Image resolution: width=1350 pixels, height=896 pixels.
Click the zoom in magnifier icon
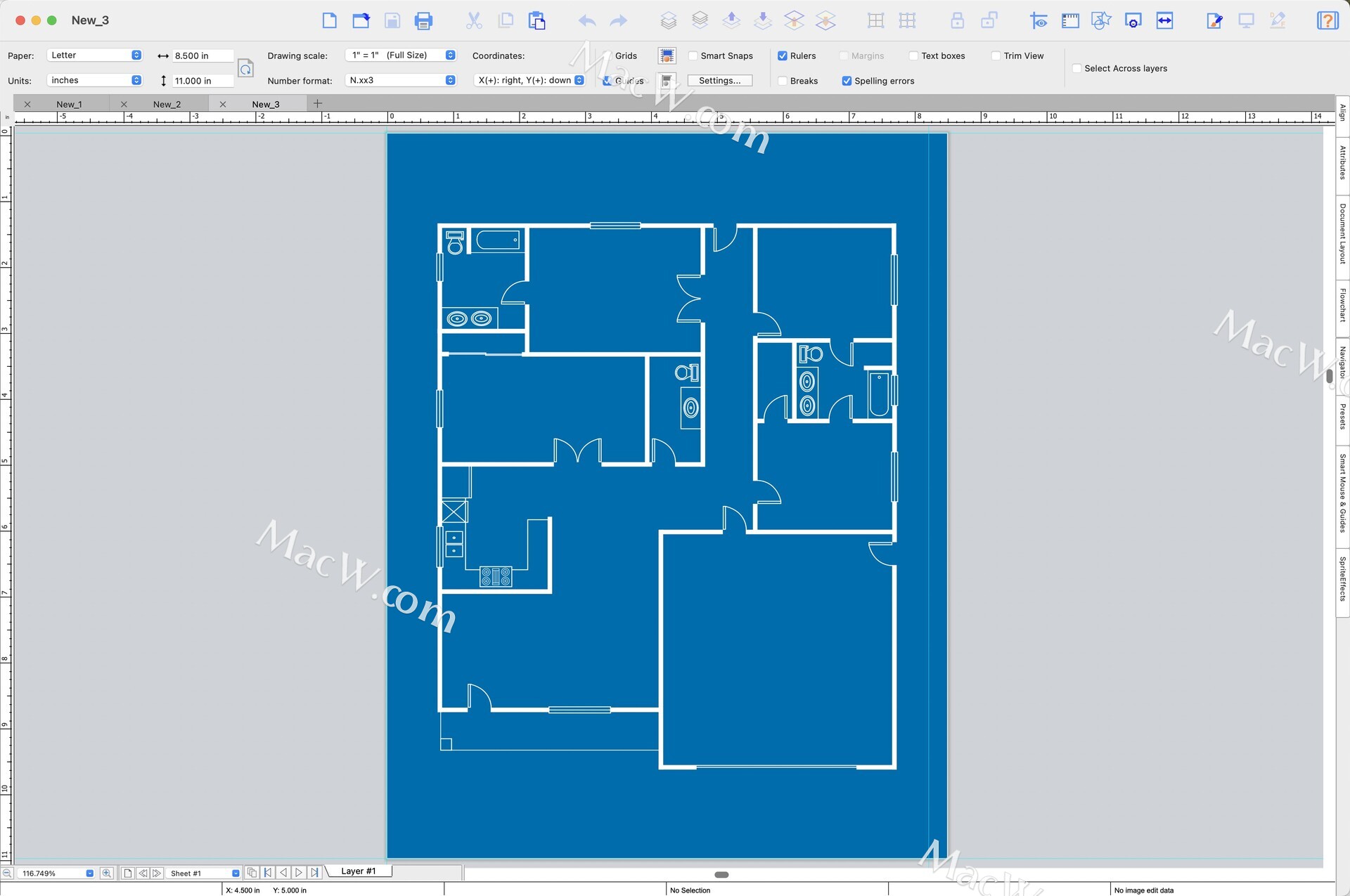[106, 873]
